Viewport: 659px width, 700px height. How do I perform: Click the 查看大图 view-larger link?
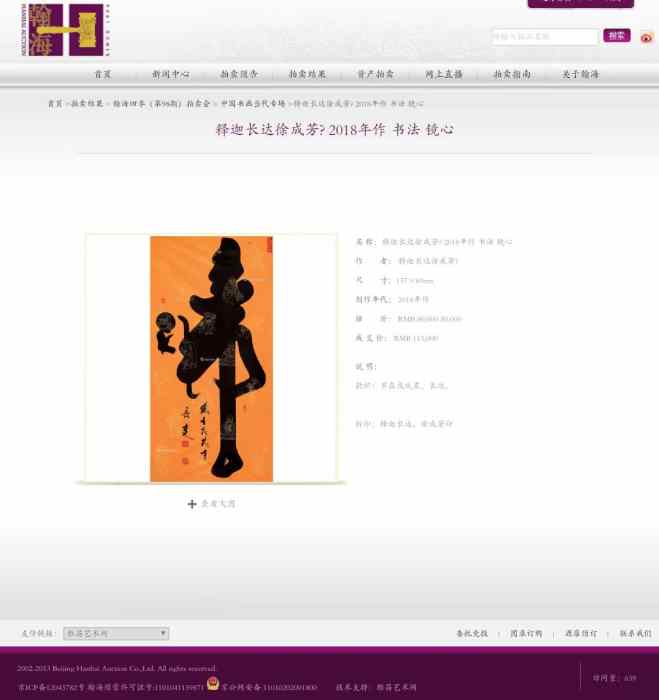(218, 504)
